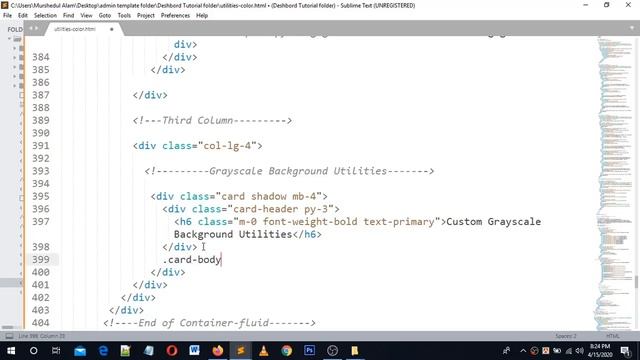Click the closing h6 tag

click(307, 234)
